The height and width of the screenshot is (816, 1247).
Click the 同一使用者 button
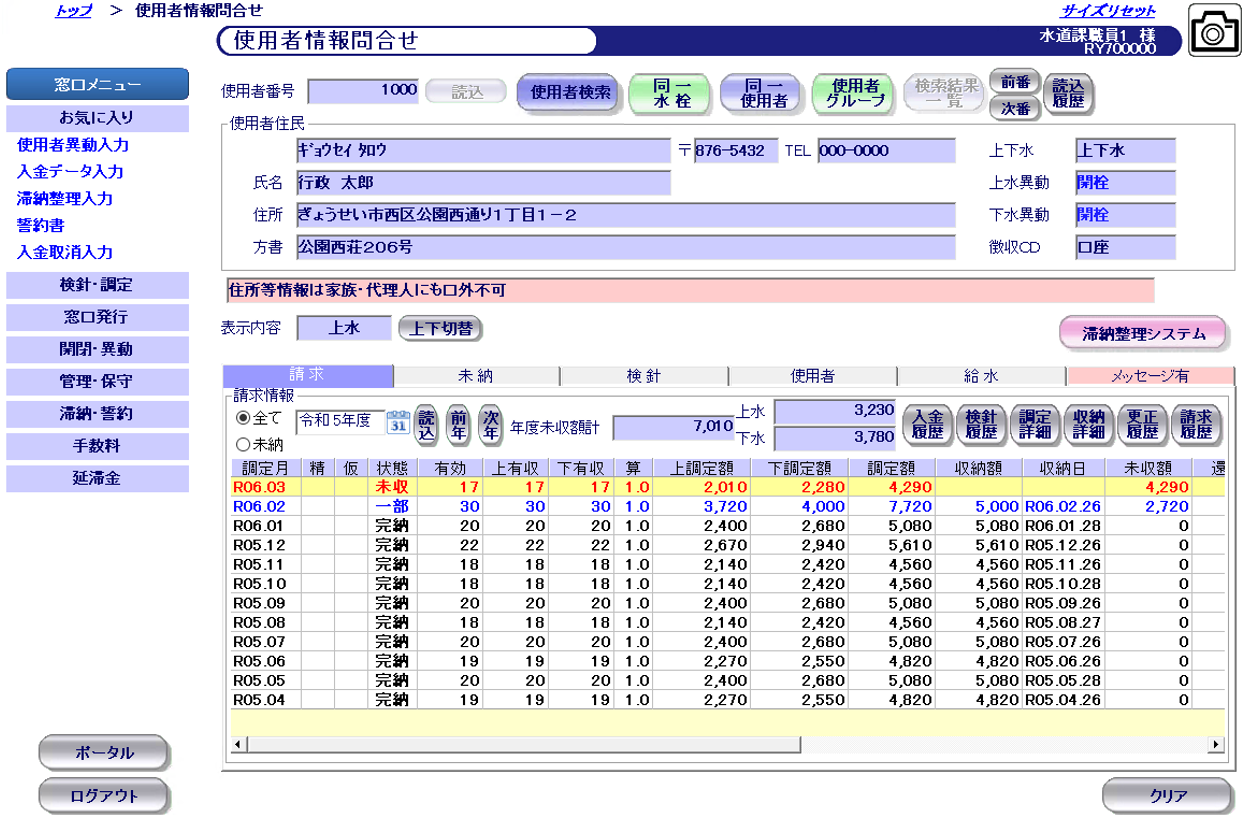coord(761,93)
